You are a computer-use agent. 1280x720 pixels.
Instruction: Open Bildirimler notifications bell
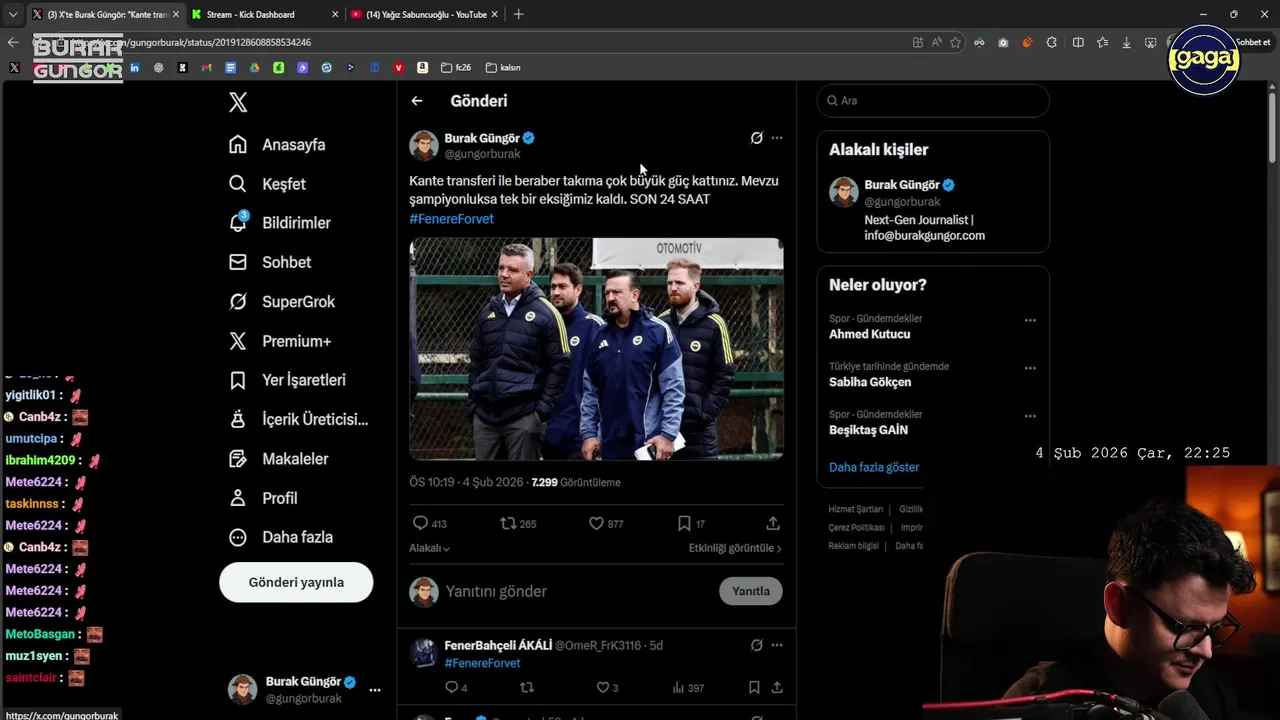(238, 222)
